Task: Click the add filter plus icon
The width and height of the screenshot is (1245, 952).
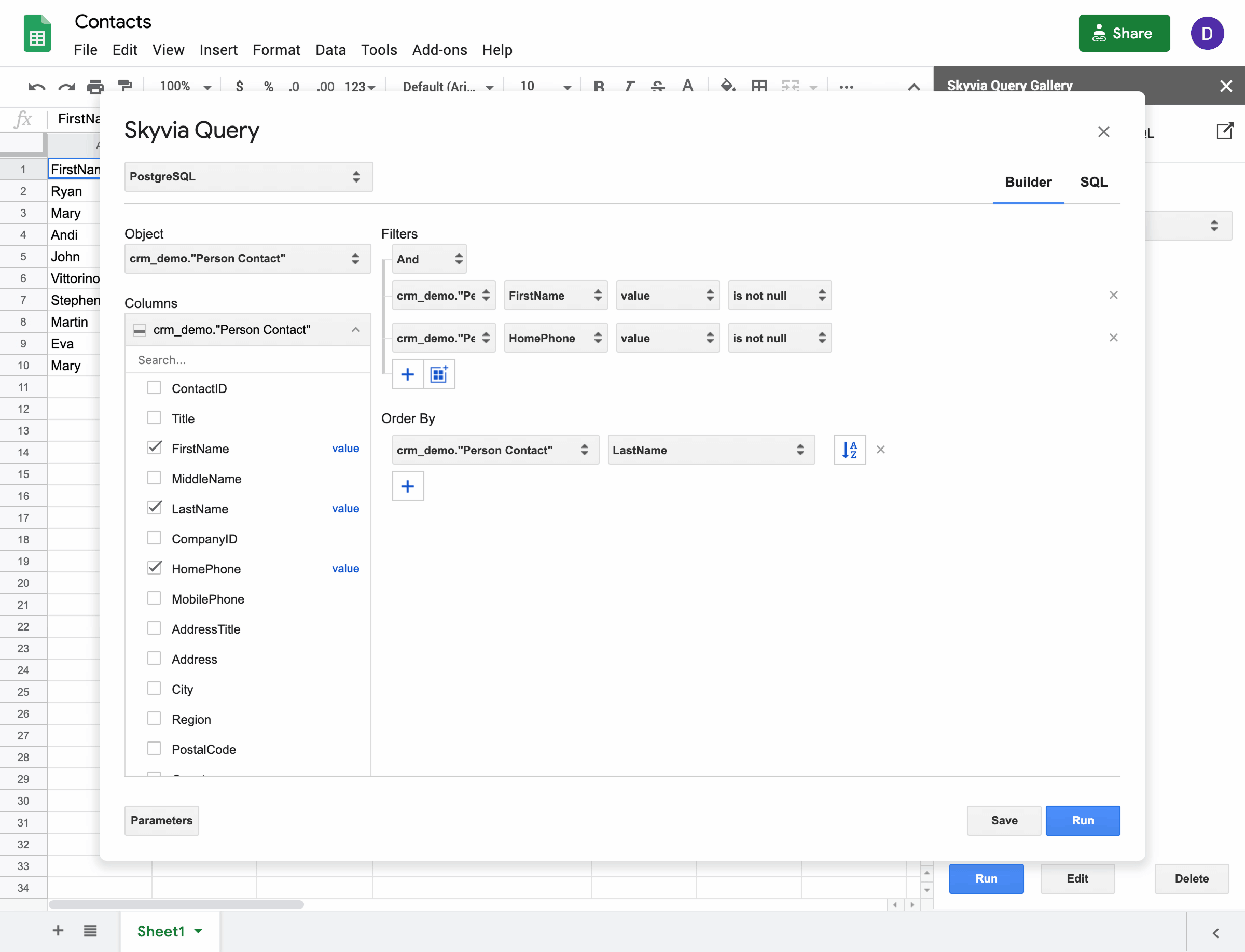Action: (408, 374)
